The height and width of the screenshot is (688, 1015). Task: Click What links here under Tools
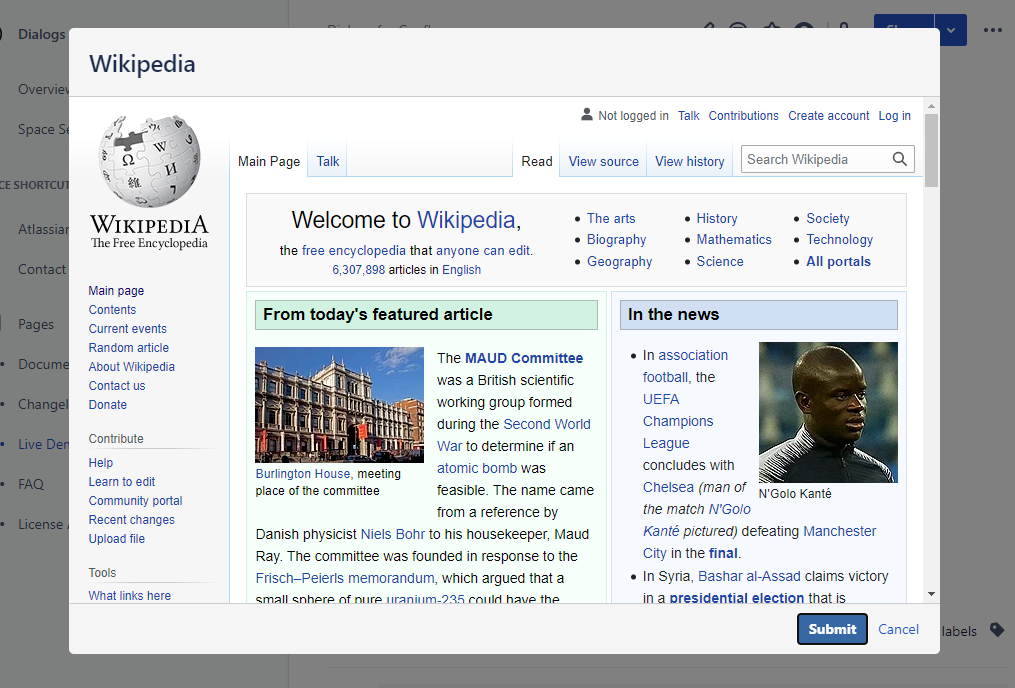(129, 595)
